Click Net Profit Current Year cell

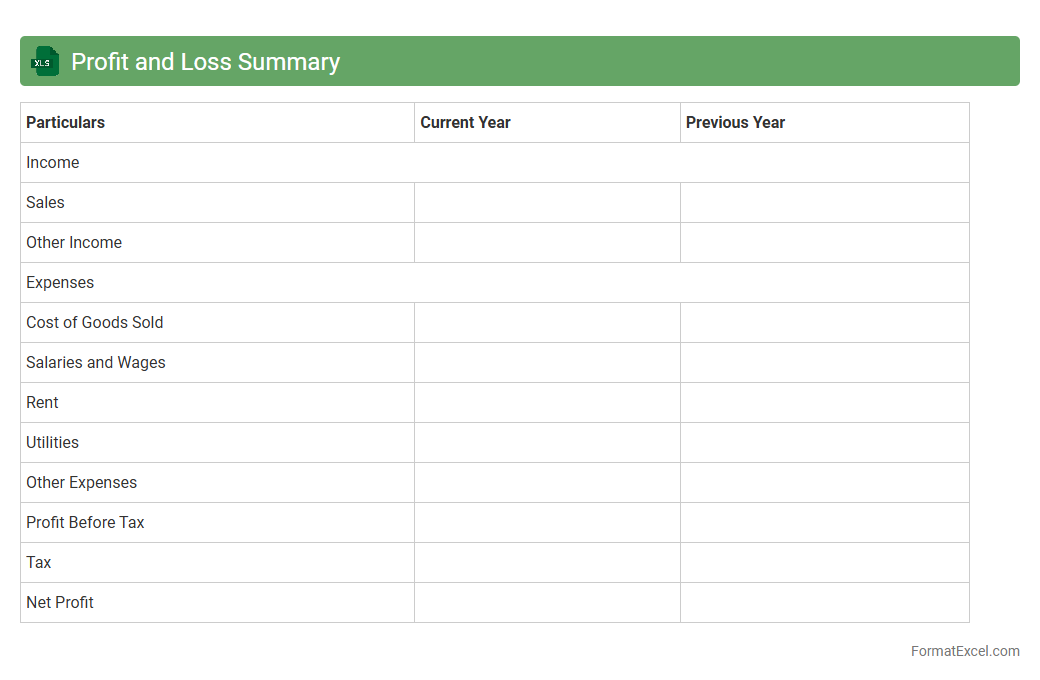(x=547, y=602)
